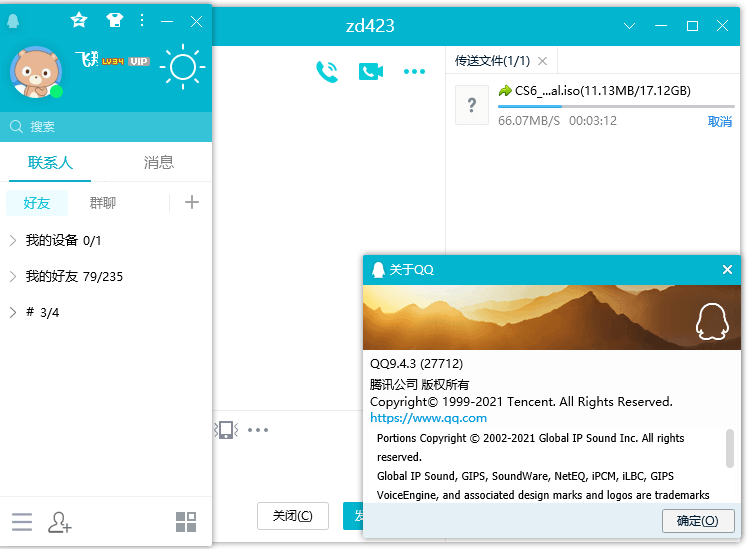Open more input toolbar options dots

(258, 430)
